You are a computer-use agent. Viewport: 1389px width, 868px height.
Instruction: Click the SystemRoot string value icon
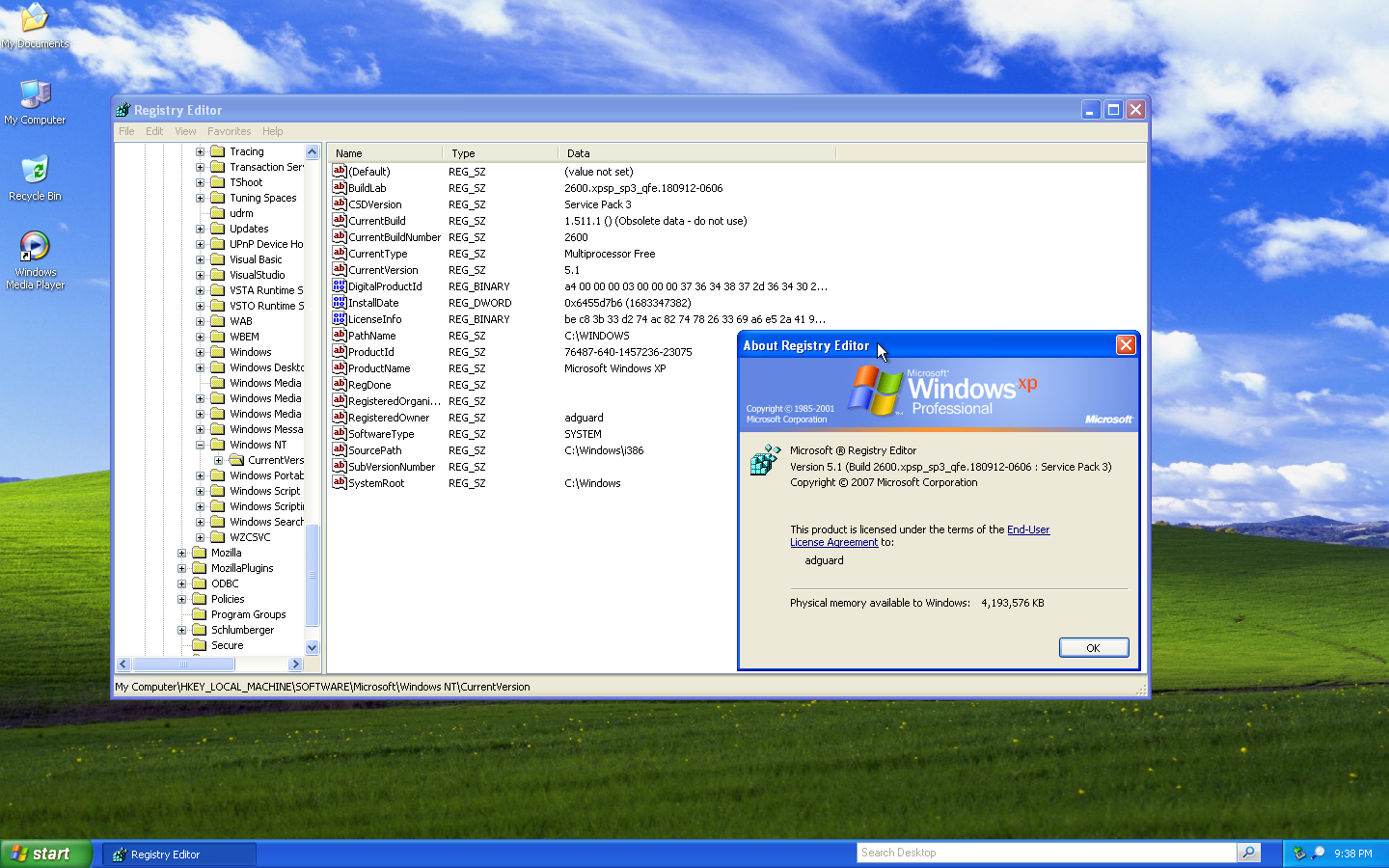(340, 482)
